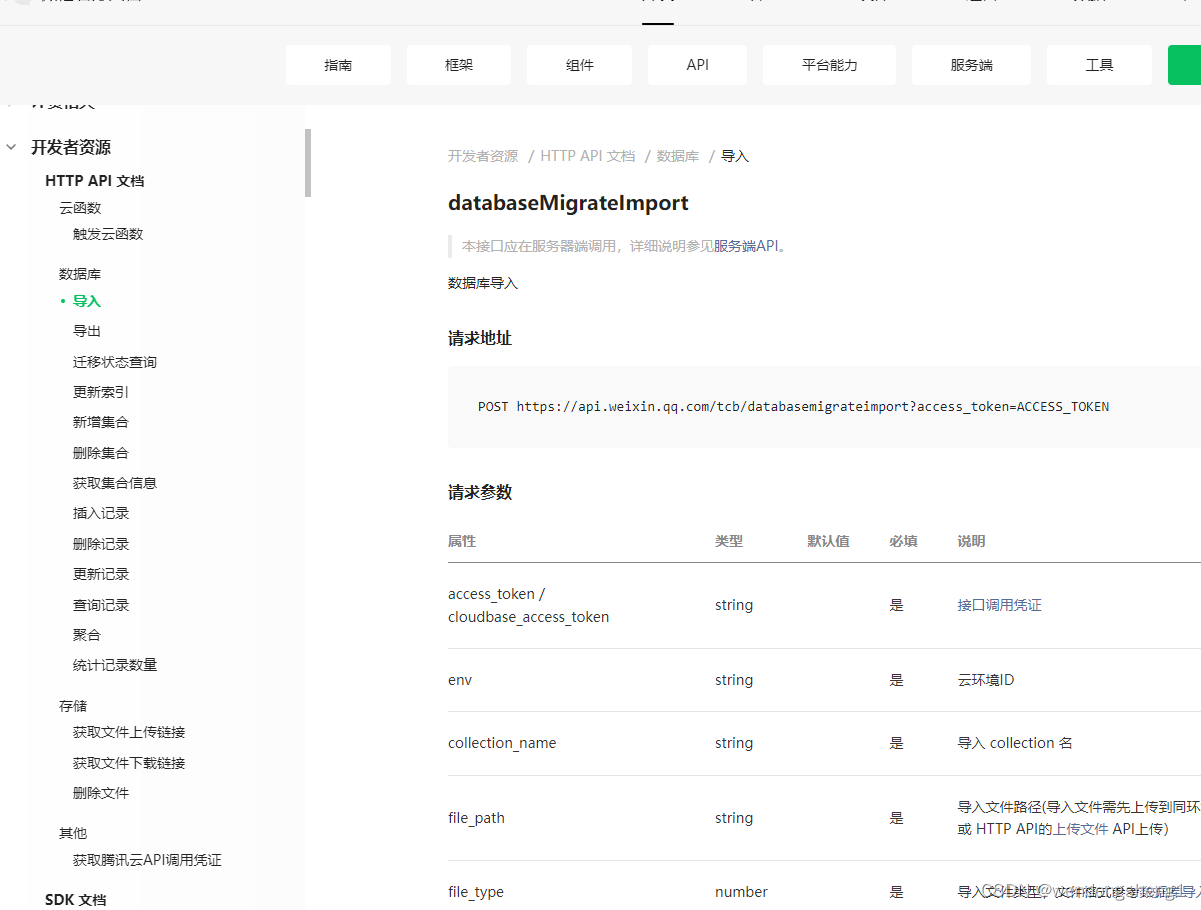The image size is (1201, 910).
Task: Click the env parameter cell
Action: tap(460, 680)
